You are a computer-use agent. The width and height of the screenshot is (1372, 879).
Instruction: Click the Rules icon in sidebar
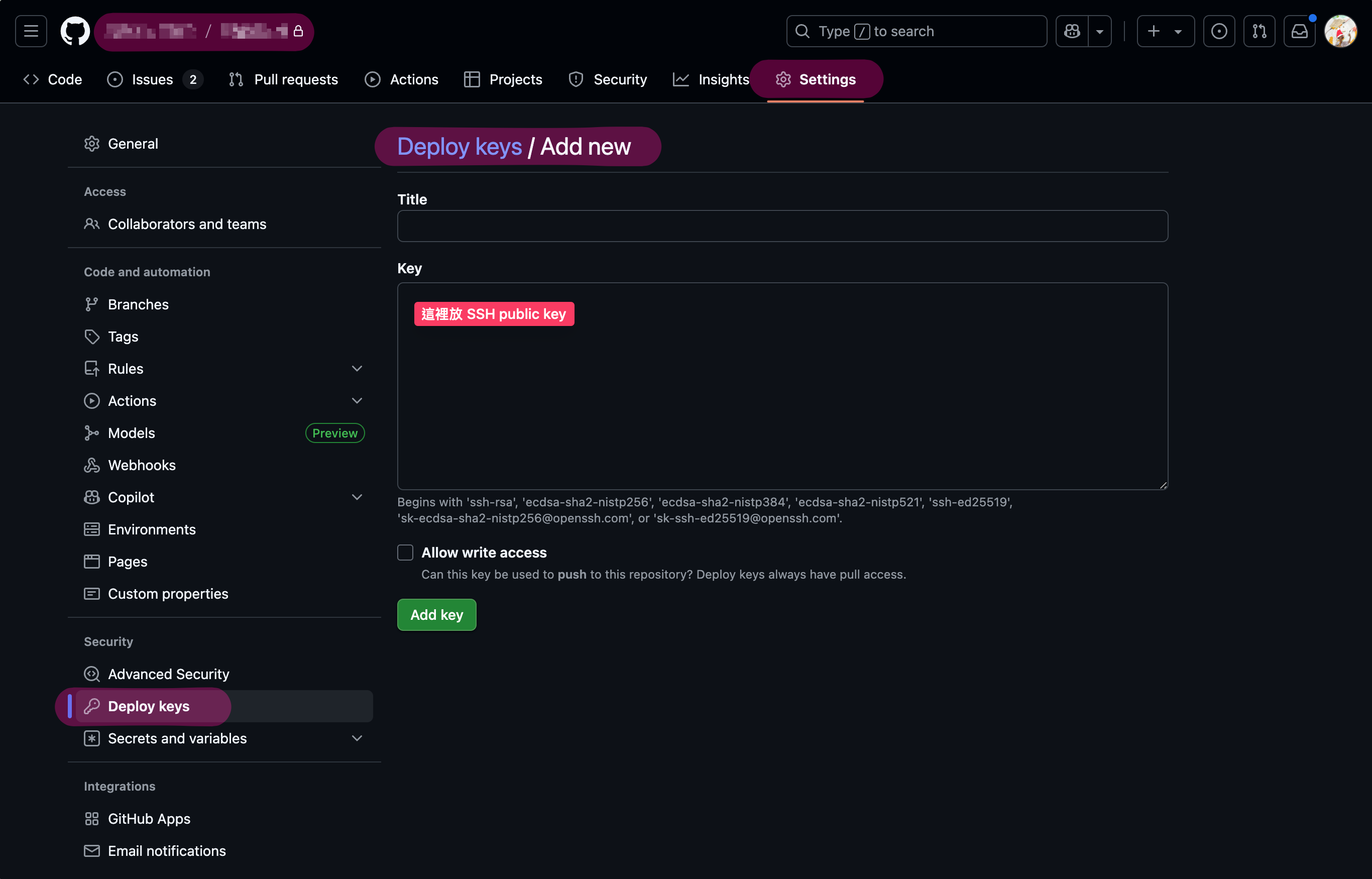click(92, 369)
